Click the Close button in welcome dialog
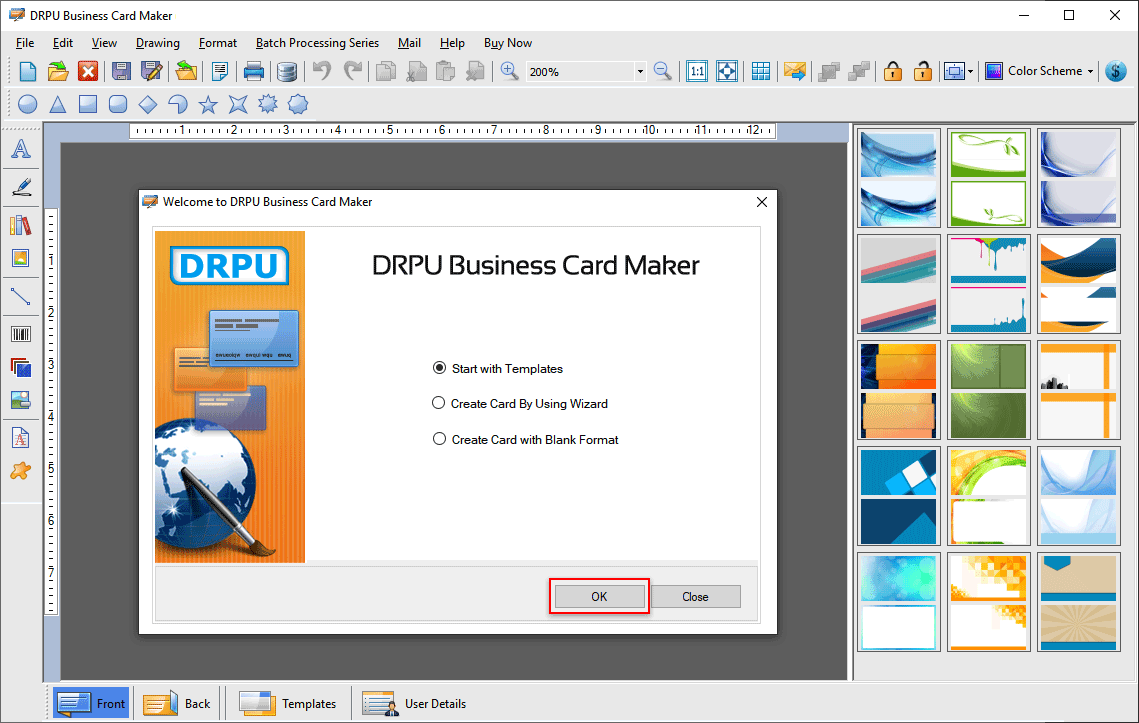Screen dimensions: 1139x723 point(695,597)
